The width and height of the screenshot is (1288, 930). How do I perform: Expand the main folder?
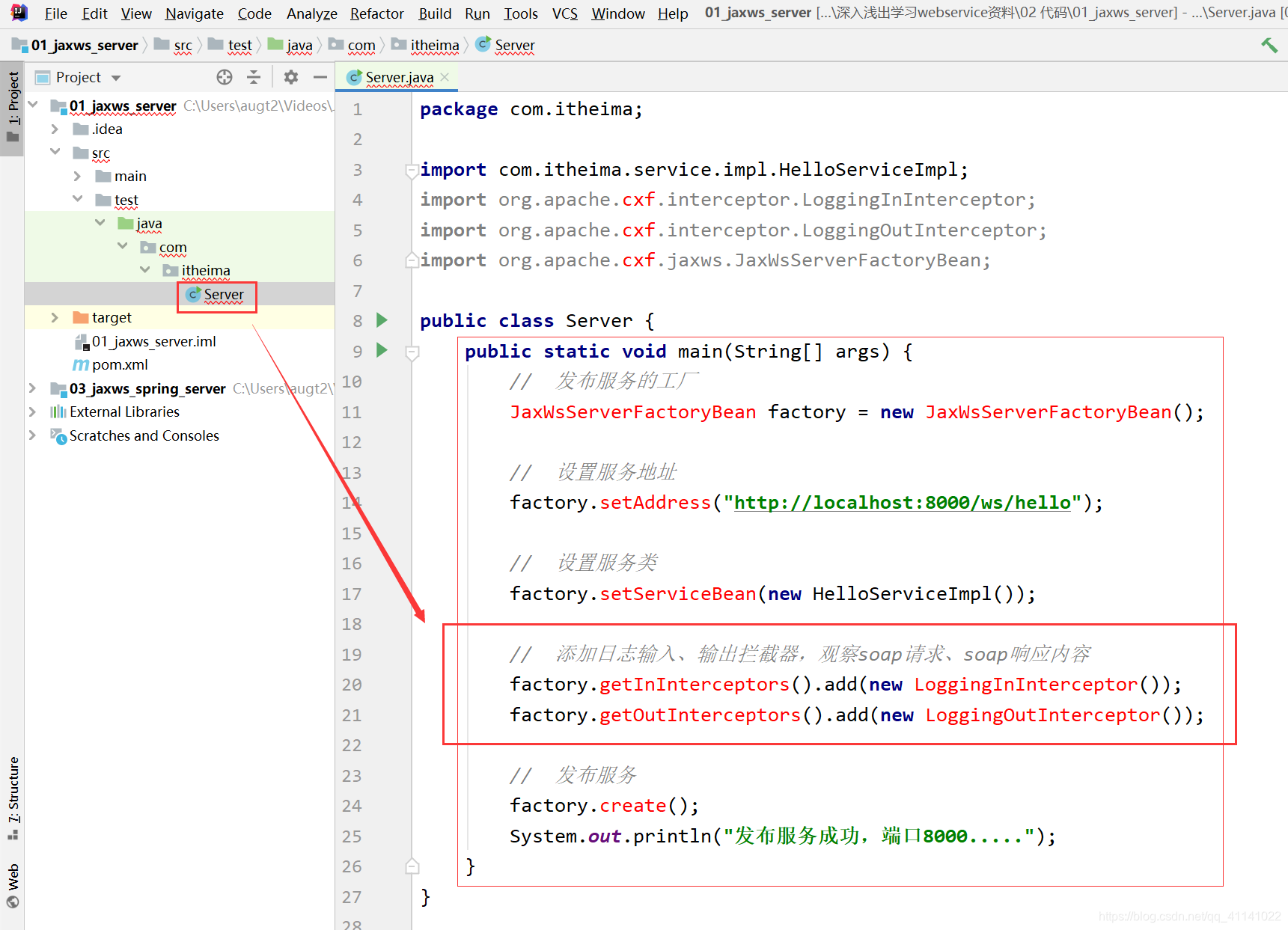[x=77, y=176]
